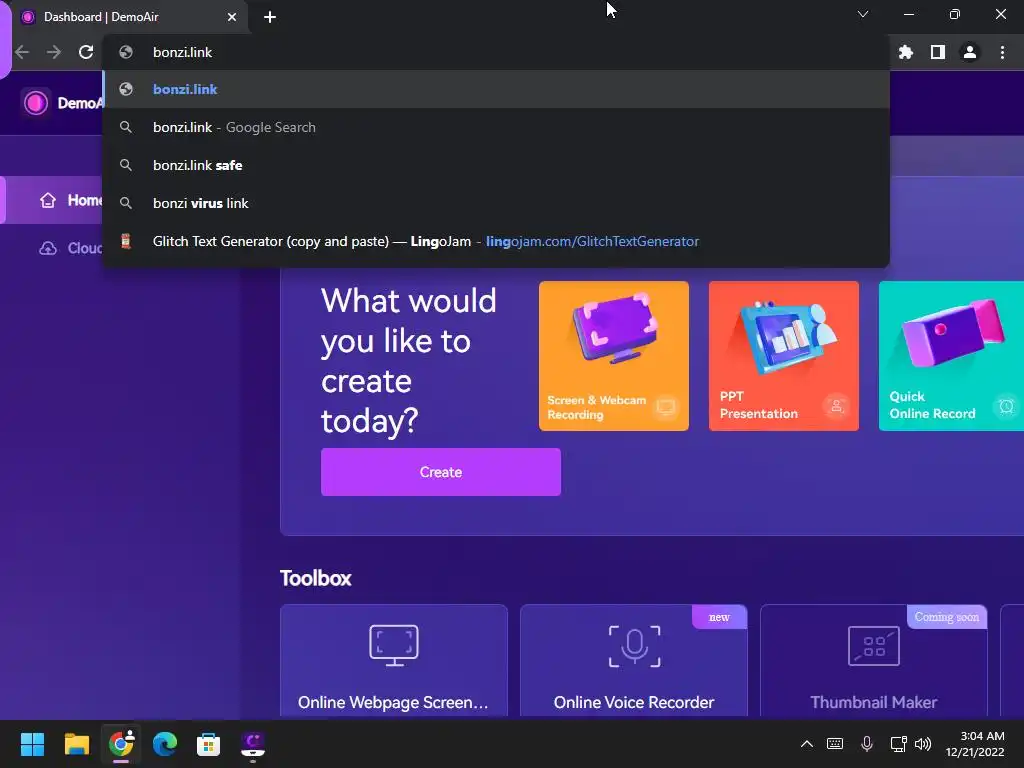Choose the "bonzi virus link" search suggestion
The width and height of the screenshot is (1024, 768).
[x=496, y=203]
